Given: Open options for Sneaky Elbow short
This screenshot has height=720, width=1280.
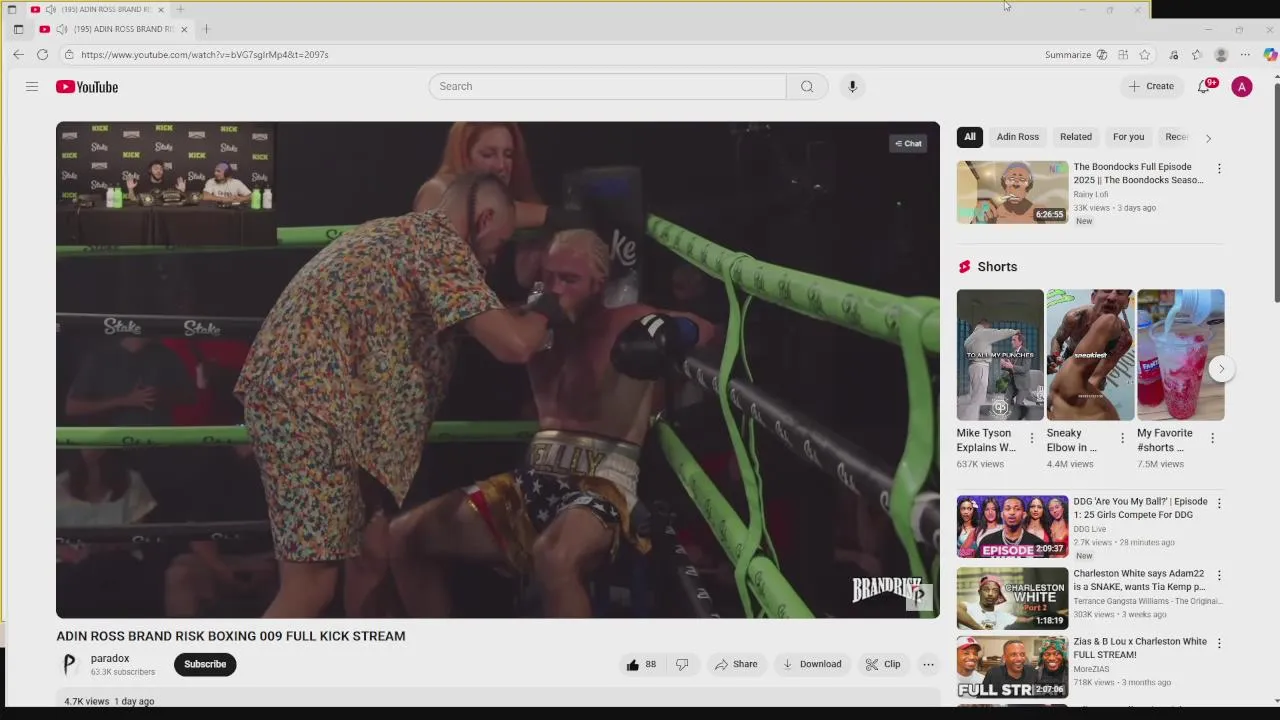Looking at the screenshot, I should [x=1122, y=438].
